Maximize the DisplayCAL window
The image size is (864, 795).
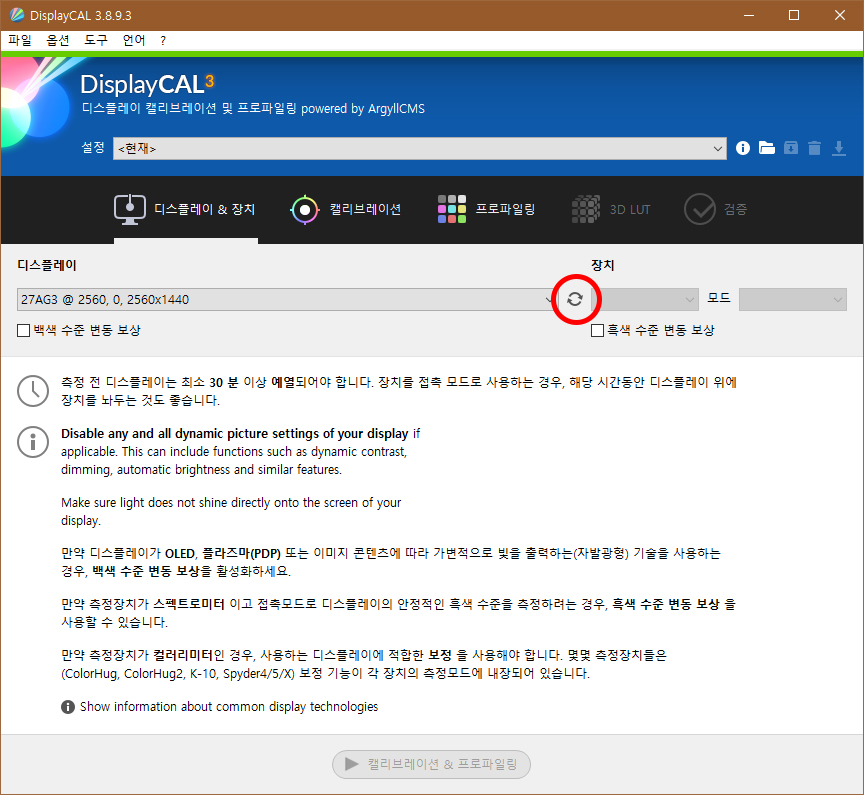(x=794, y=15)
